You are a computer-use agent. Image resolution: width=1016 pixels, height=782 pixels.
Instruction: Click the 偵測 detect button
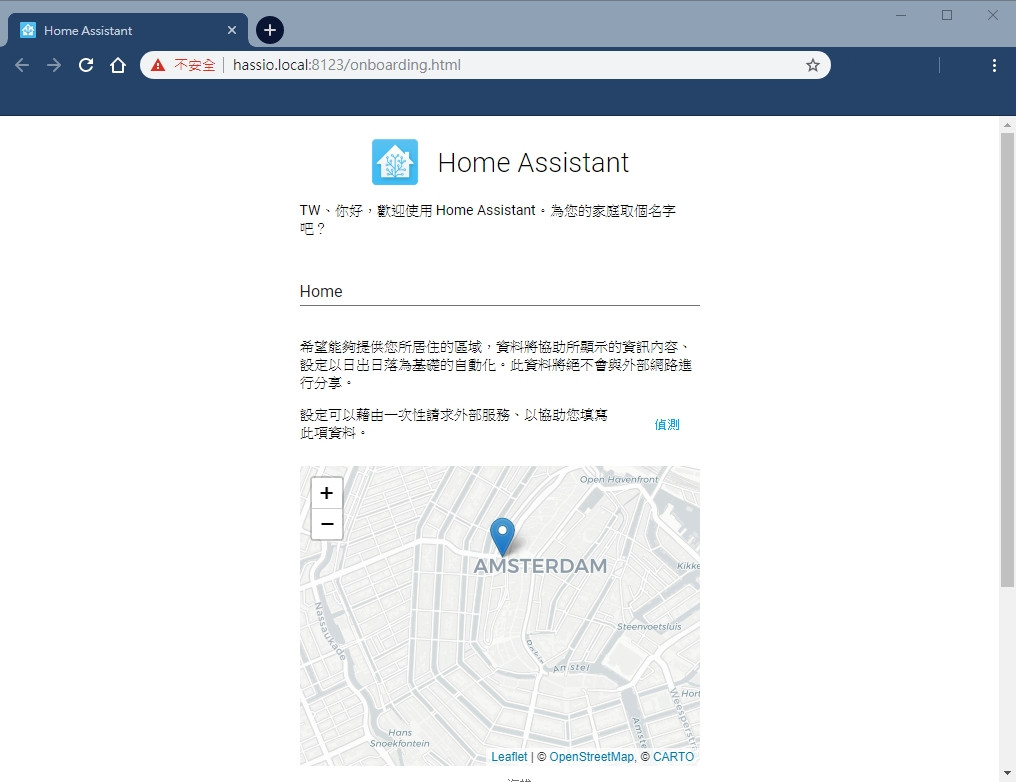pos(667,424)
